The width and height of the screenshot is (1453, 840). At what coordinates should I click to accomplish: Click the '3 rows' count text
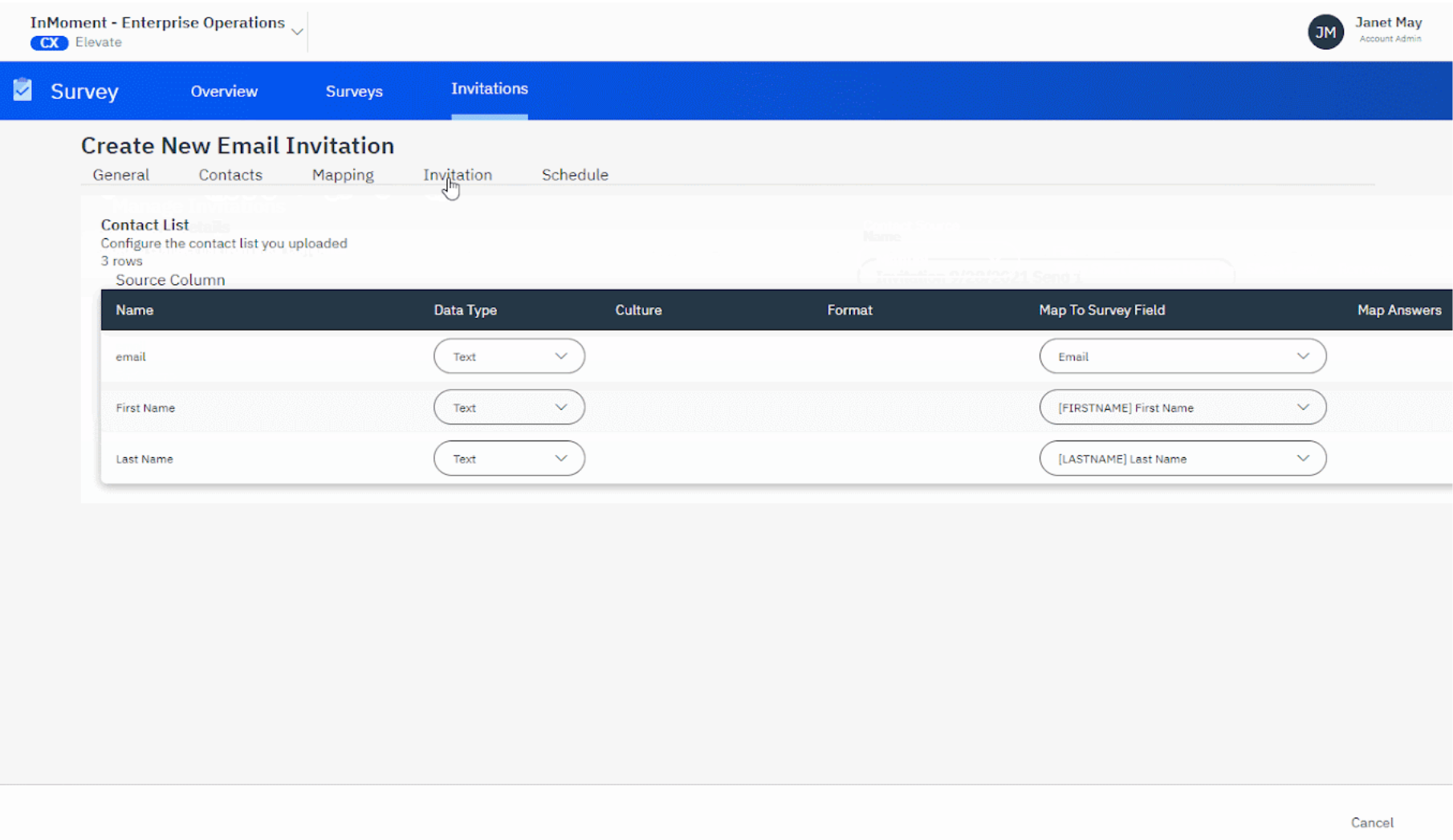tap(122, 262)
